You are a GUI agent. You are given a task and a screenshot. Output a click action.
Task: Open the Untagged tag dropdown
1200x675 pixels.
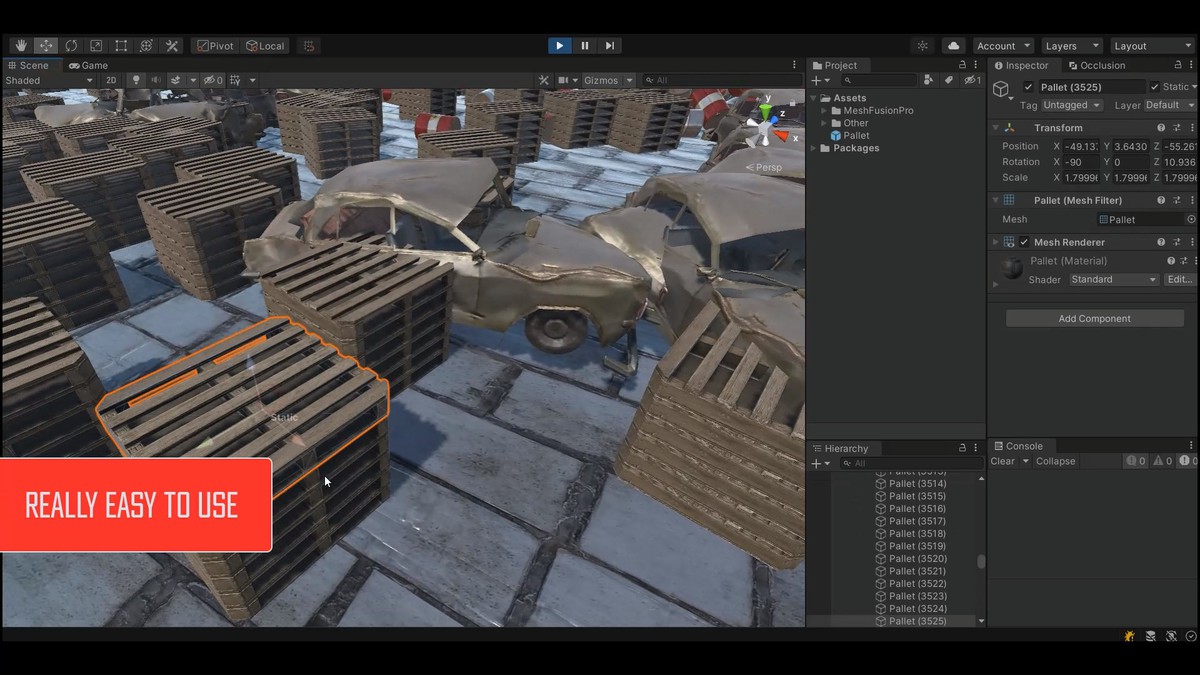pyautogui.click(x=1072, y=105)
